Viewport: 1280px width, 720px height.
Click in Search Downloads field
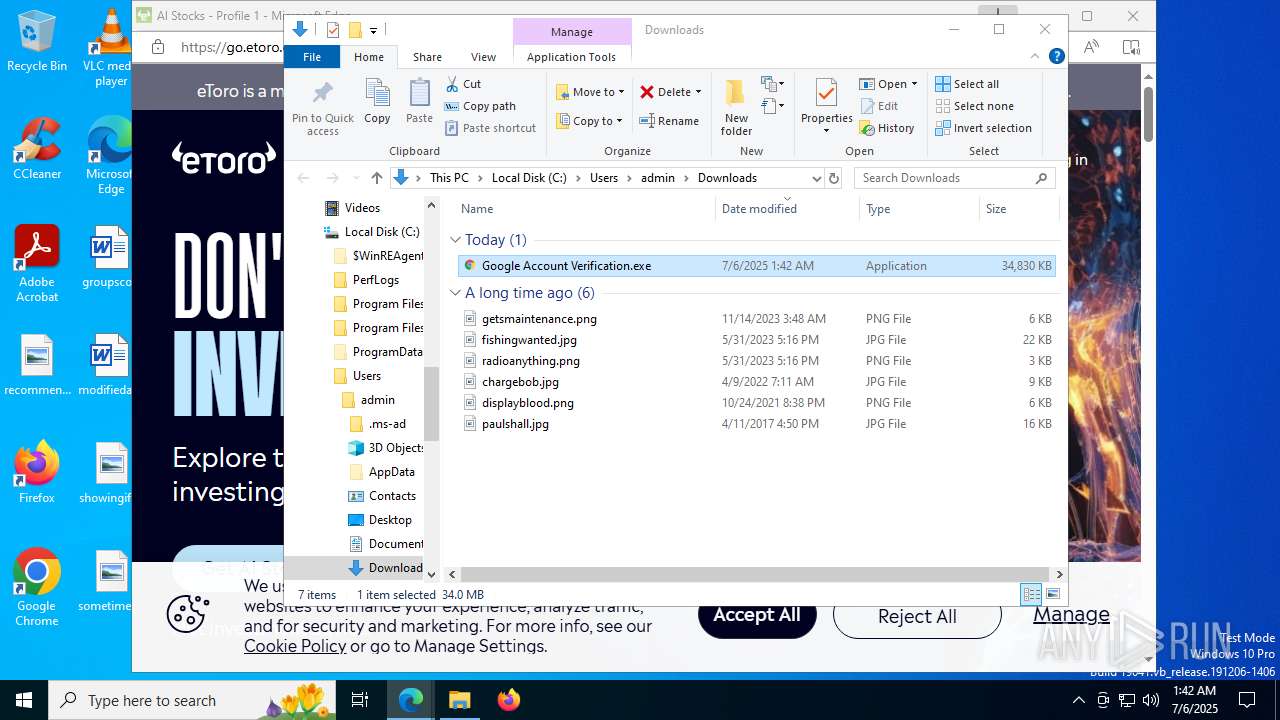point(946,178)
